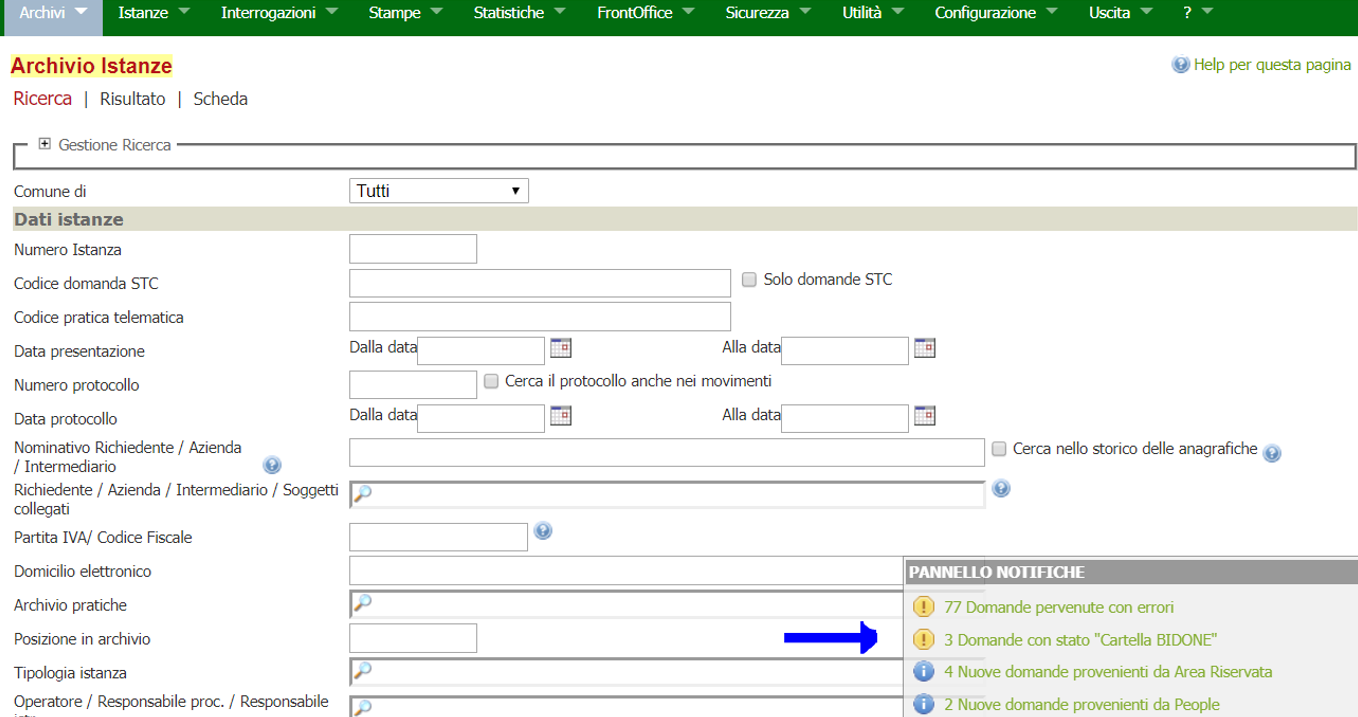Open calendar for Data protocollo start date

(x=560, y=416)
